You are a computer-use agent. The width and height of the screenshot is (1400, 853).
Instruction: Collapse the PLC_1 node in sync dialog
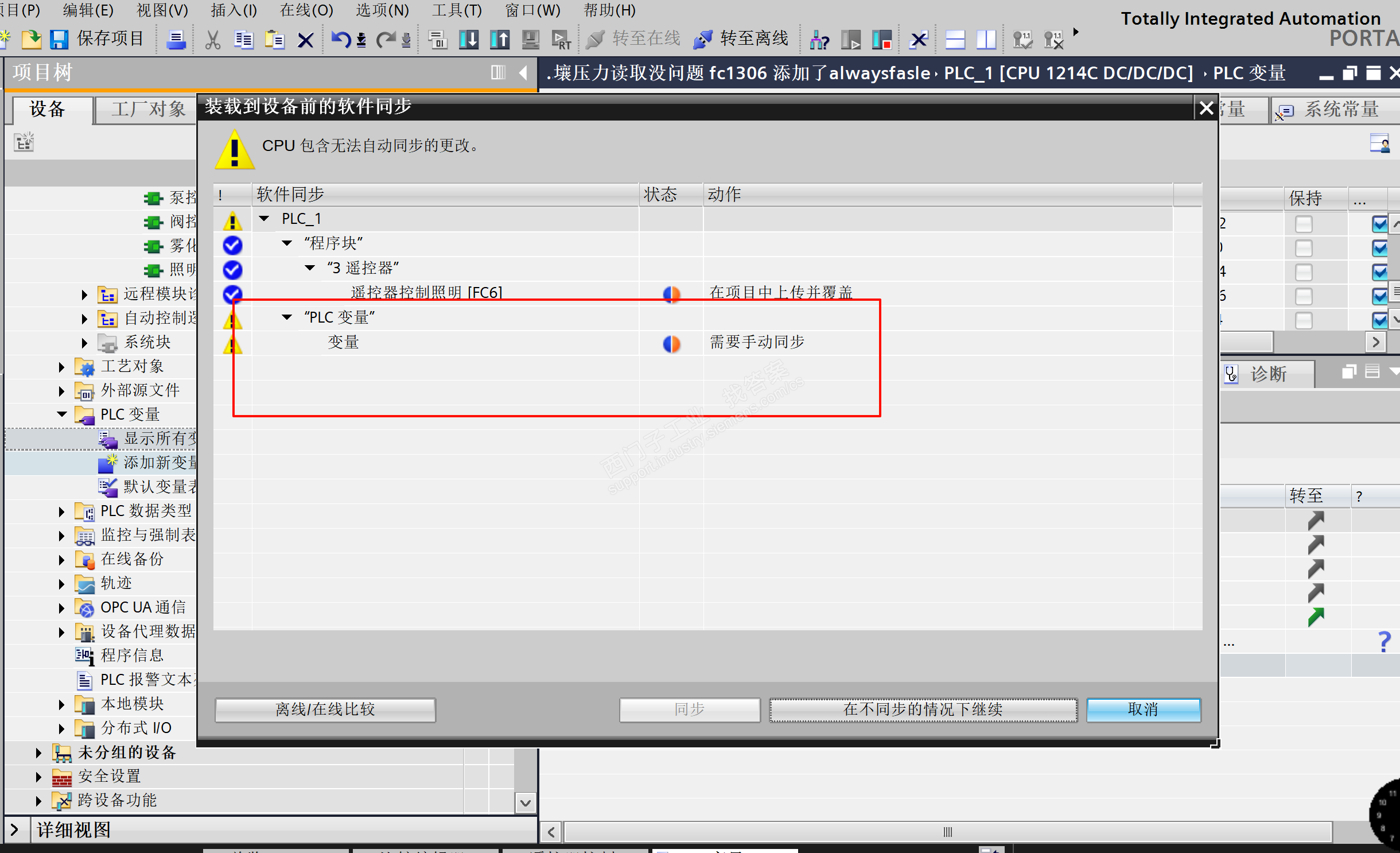click(x=264, y=219)
